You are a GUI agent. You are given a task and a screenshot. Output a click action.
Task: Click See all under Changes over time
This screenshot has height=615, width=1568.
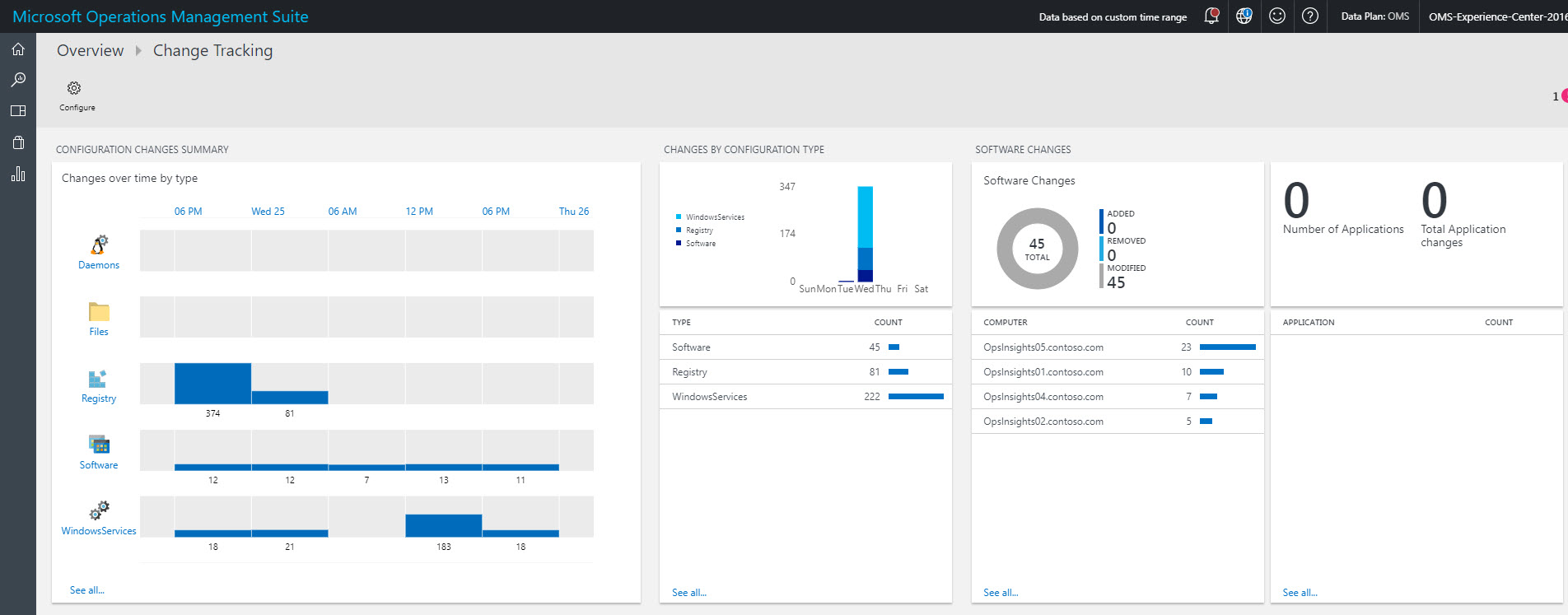click(87, 590)
